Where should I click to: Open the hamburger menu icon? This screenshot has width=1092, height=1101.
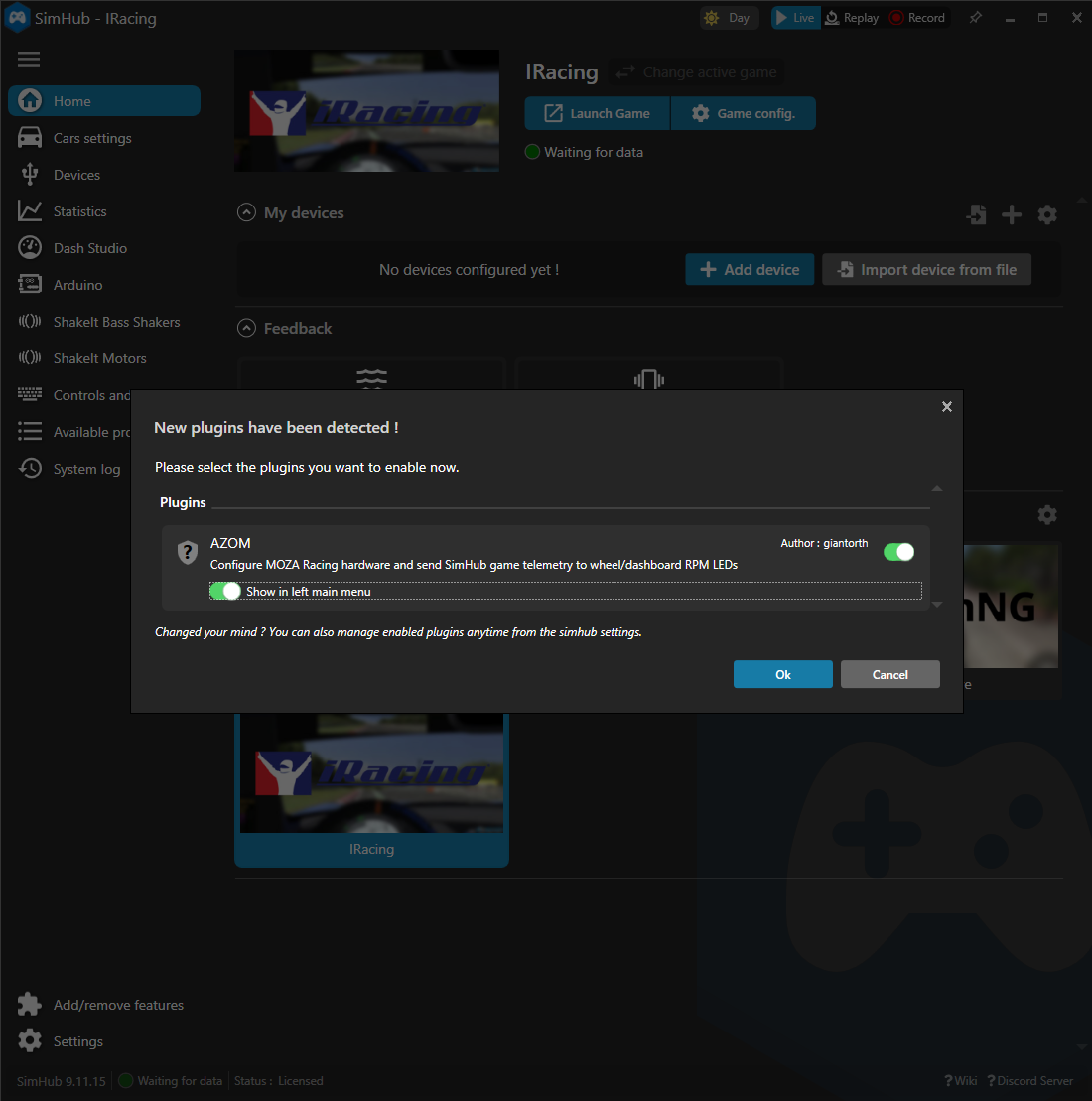pos(29,59)
